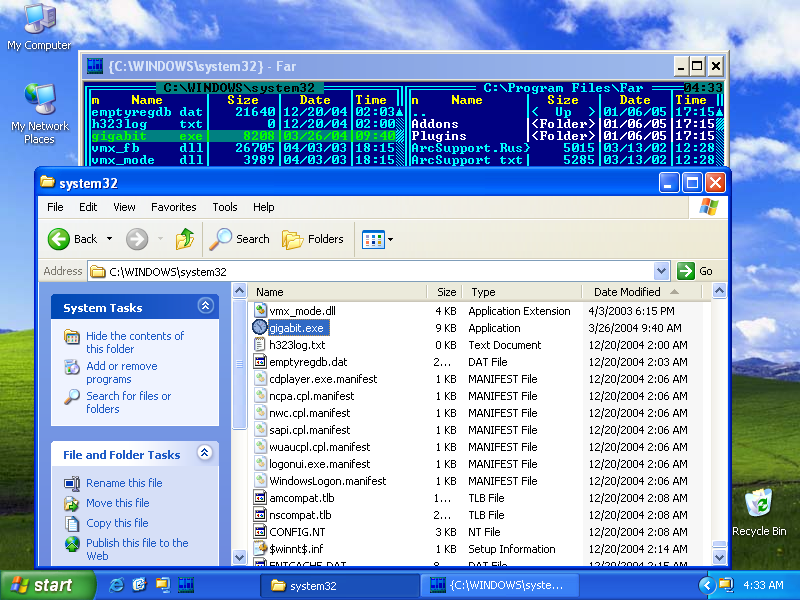Open the Edit menu
This screenshot has width=800, height=600.
[x=88, y=207]
